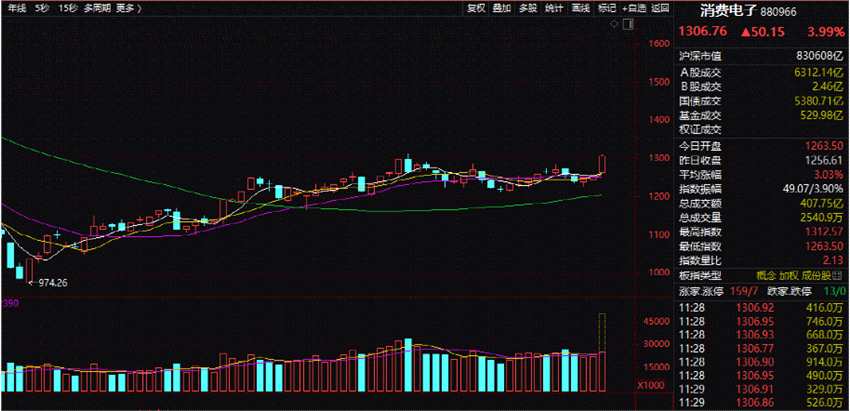Activate the 画线 drawing tool
This screenshot has width=850, height=411.
580,8
